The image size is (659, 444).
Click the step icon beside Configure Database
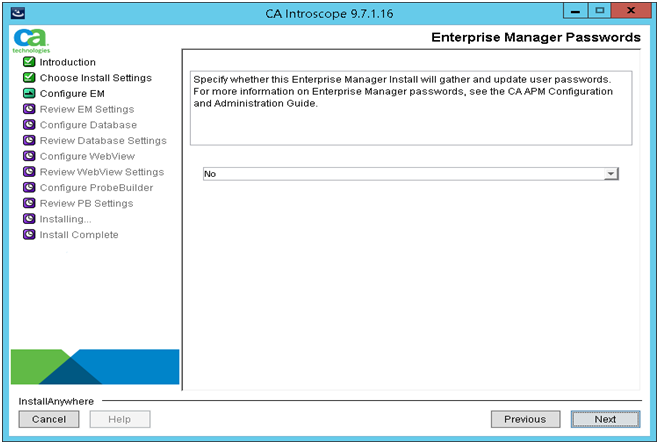click(x=29, y=125)
